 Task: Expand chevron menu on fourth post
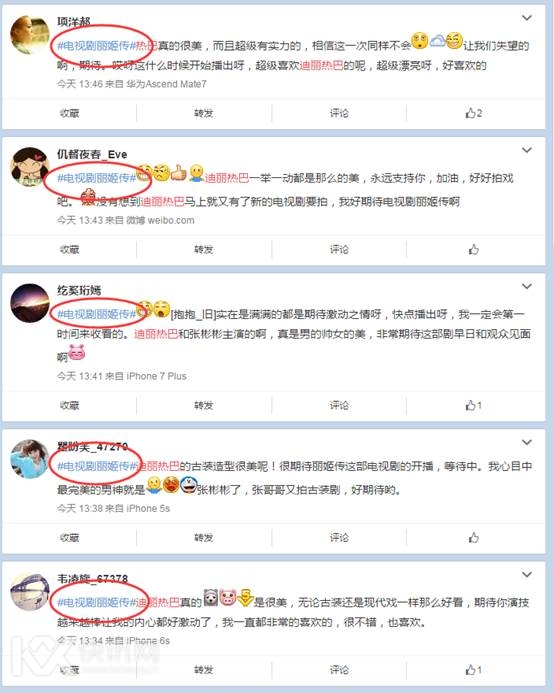[527, 442]
